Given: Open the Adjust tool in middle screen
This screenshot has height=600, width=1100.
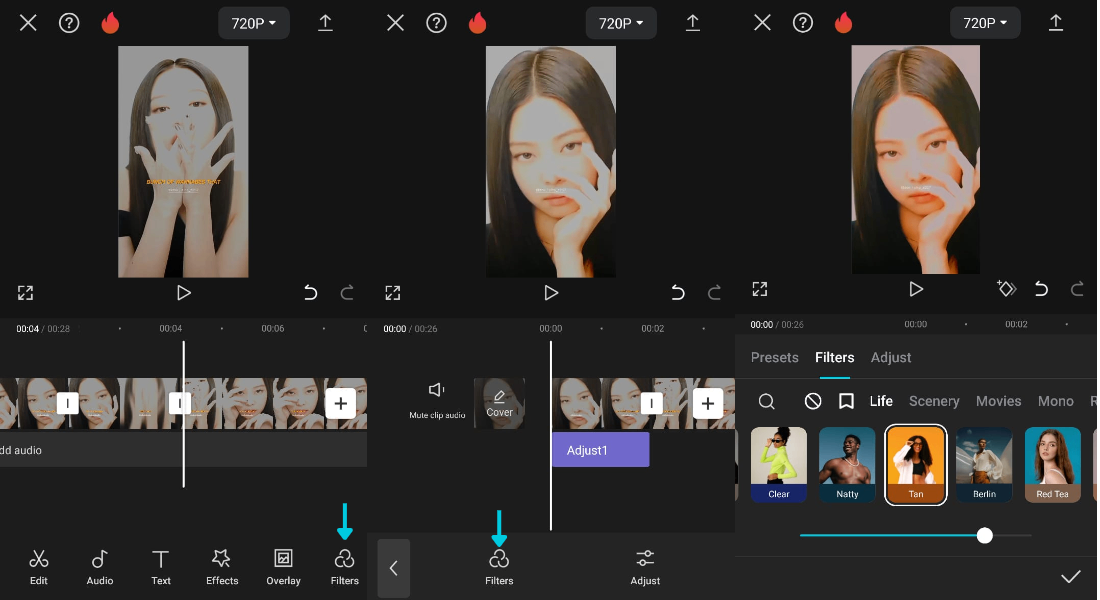Looking at the screenshot, I should point(645,566).
